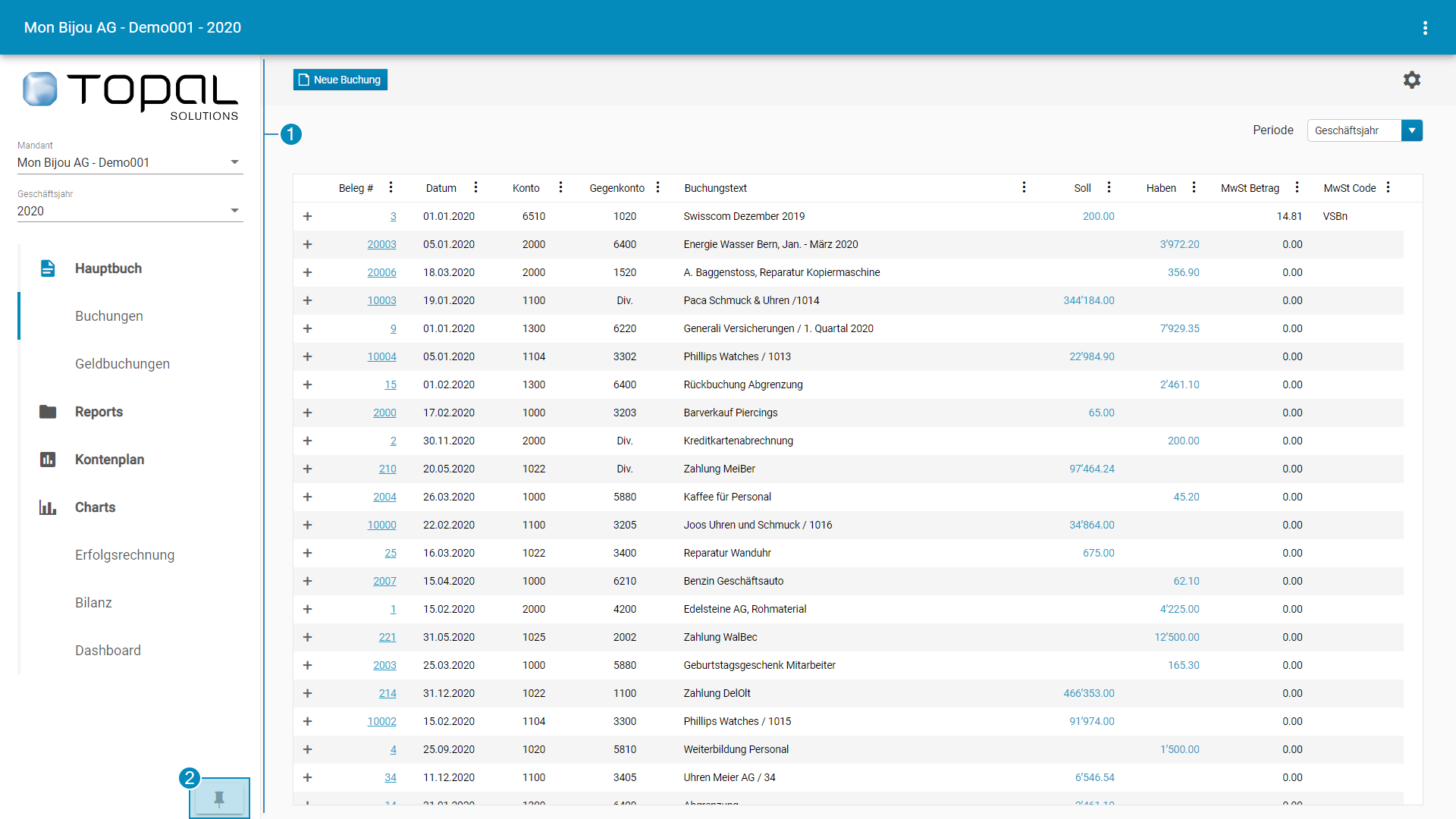This screenshot has height=819, width=1456.
Task: Expand the Barverkauf Piercings booking row
Action: coord(307,413)
